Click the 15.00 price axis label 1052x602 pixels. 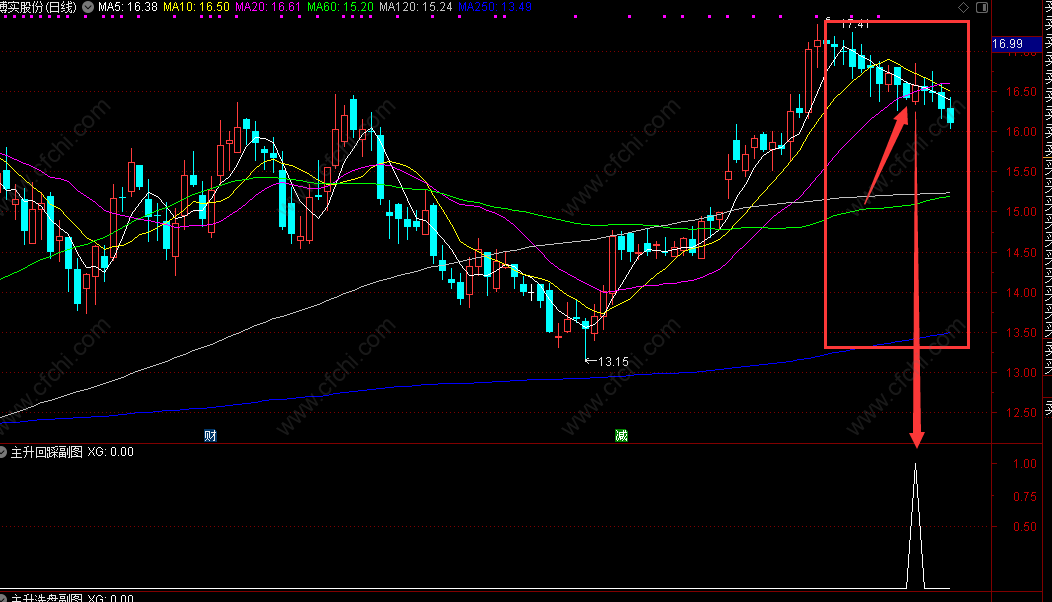point(1020,212)
